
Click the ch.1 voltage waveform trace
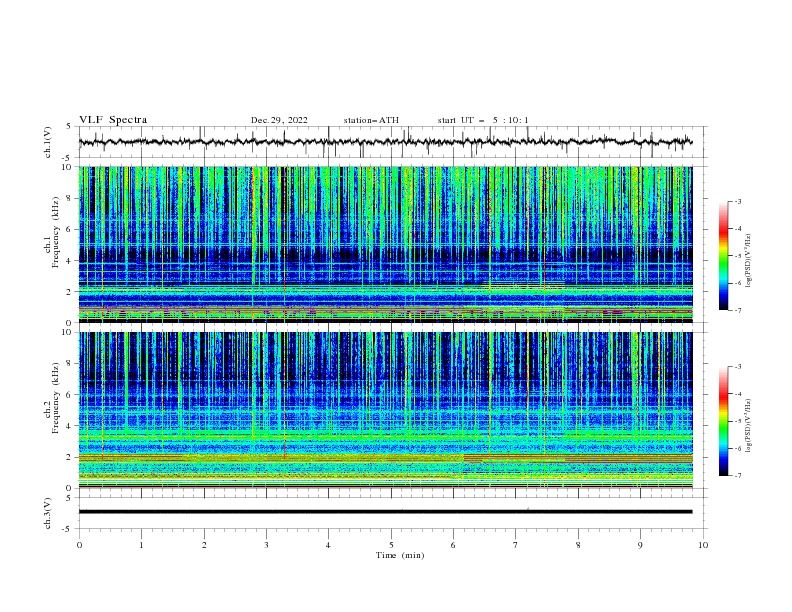pyautogui.click(x=385, y=142)
